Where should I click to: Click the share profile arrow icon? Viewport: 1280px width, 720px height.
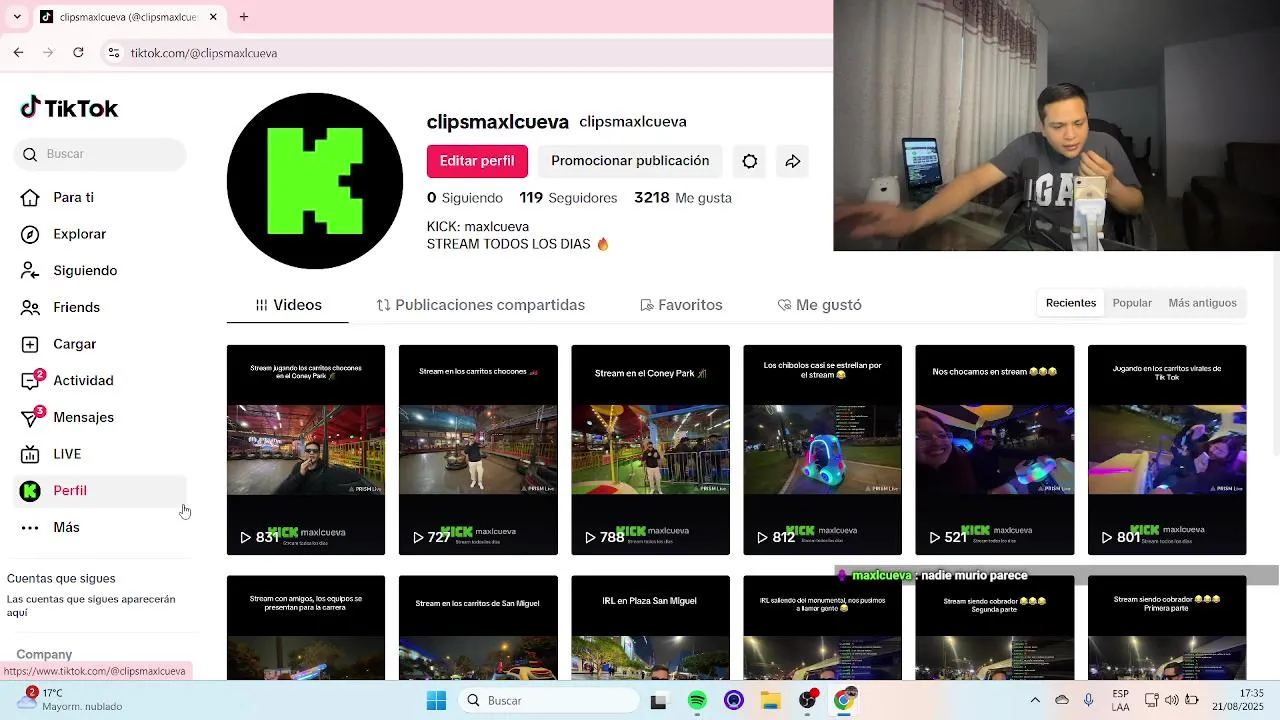[793, 161]
